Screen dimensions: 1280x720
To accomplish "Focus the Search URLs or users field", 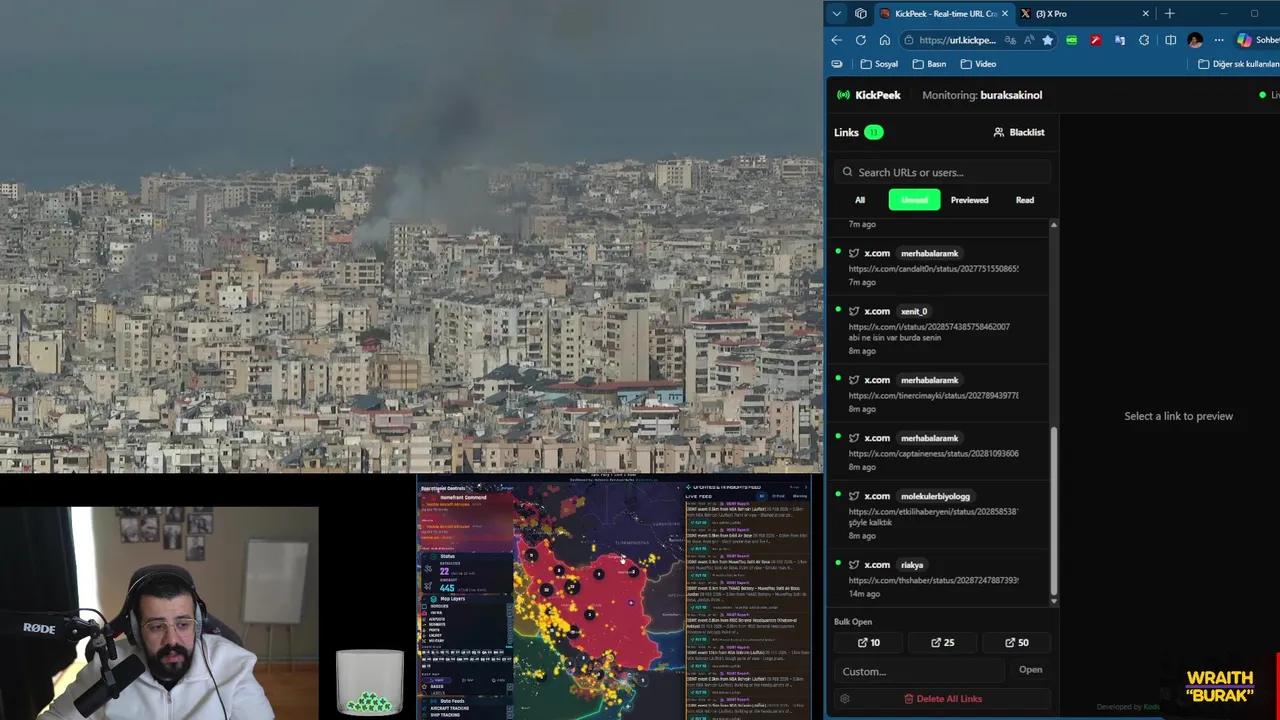I will click(943, 172).
